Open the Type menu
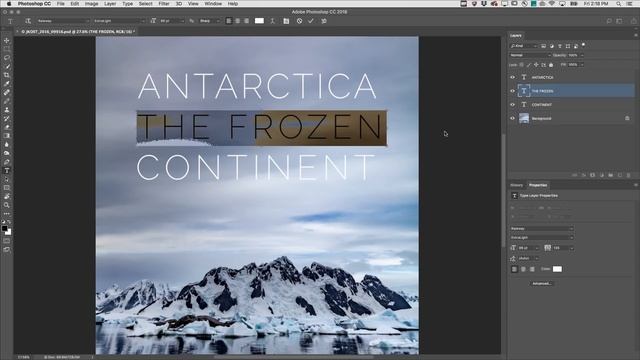Viewport: 640px width, 360px height. coord(127,4)
